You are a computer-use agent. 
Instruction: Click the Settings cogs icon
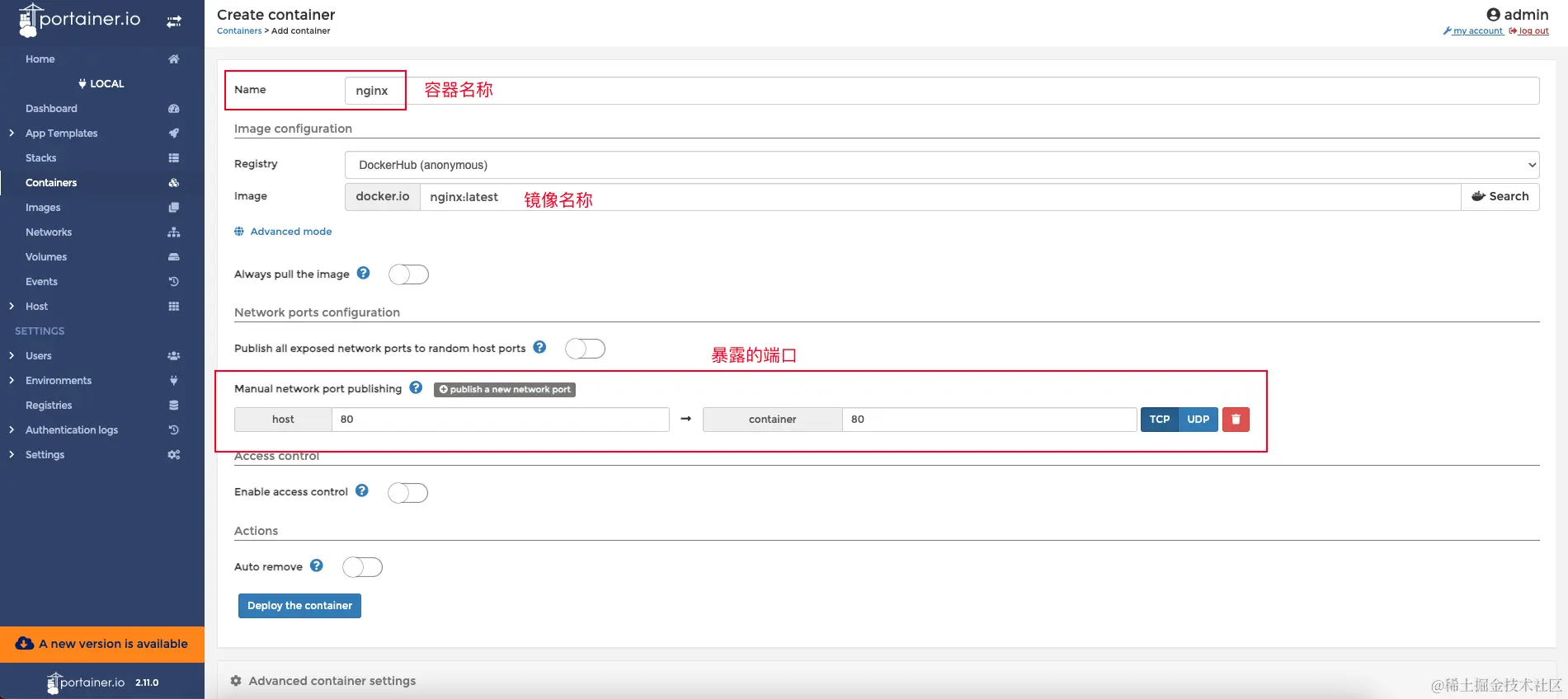173,454
